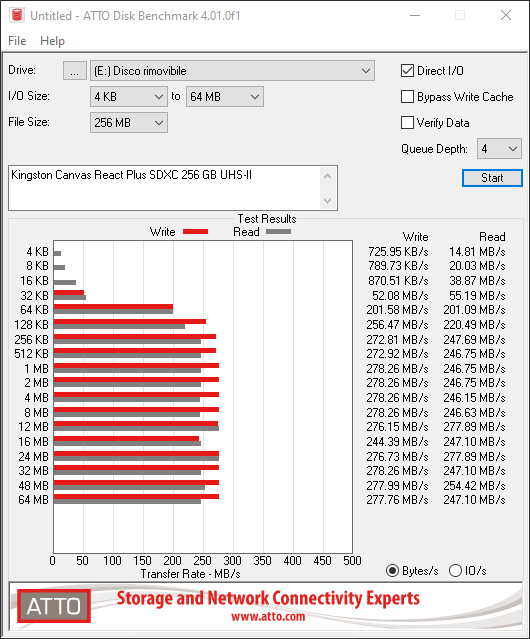Click the red Write legend swatch

coord(196,231)
